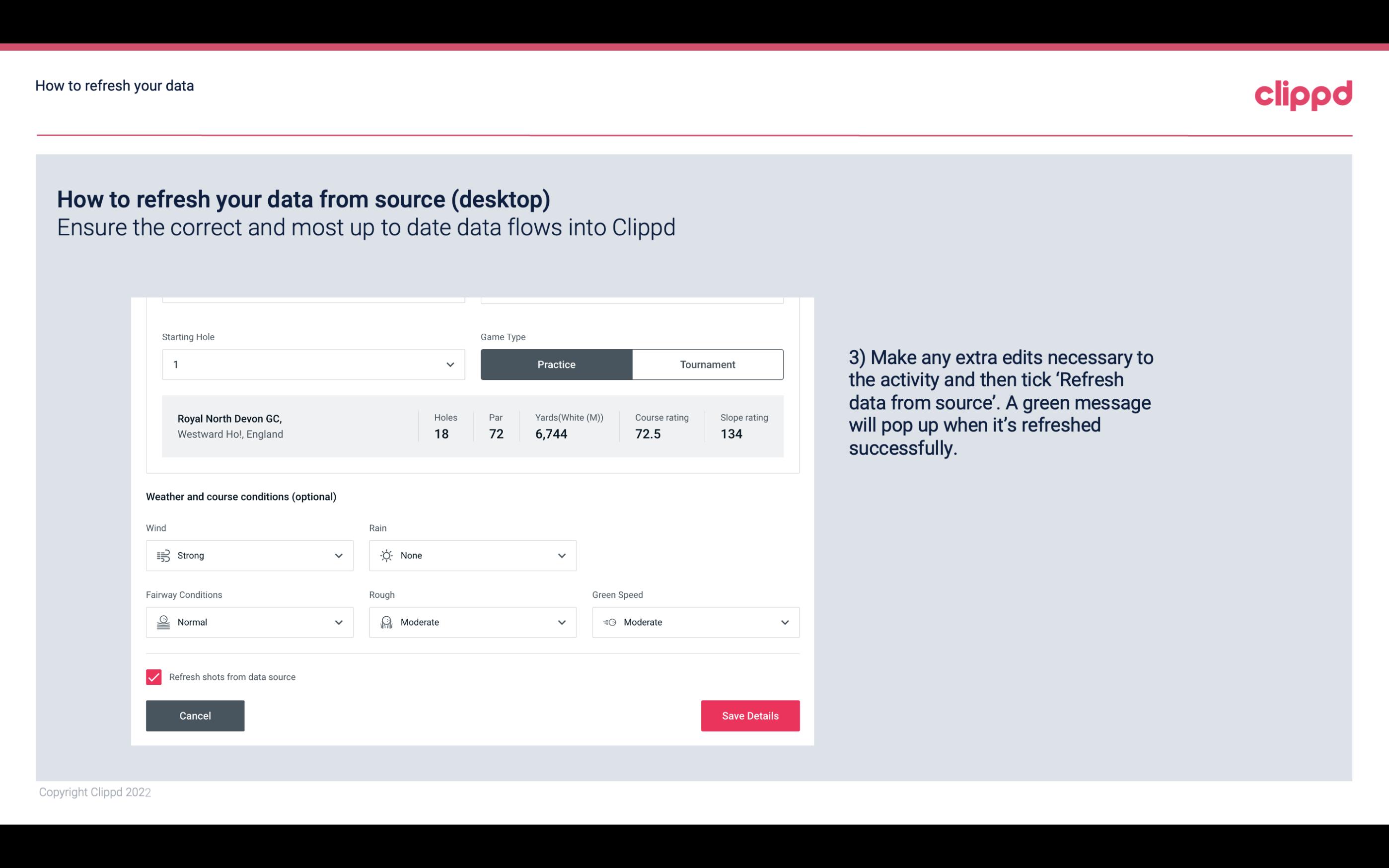Click the fairway conditions icon

(162, 622)
